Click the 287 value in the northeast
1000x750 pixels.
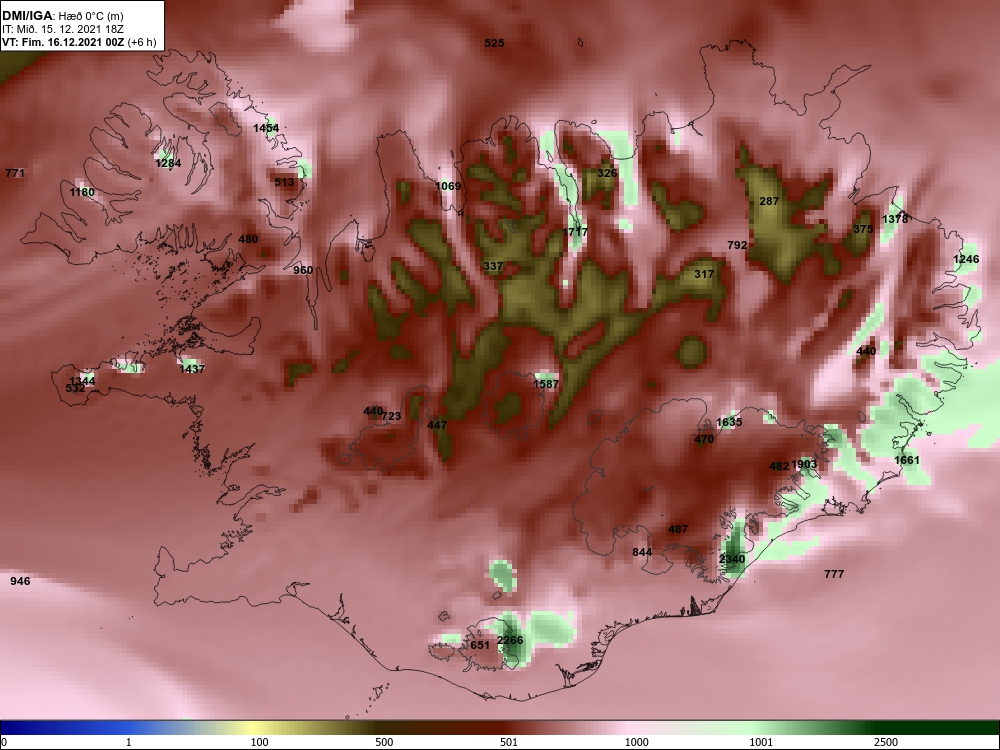click(769, 201)
